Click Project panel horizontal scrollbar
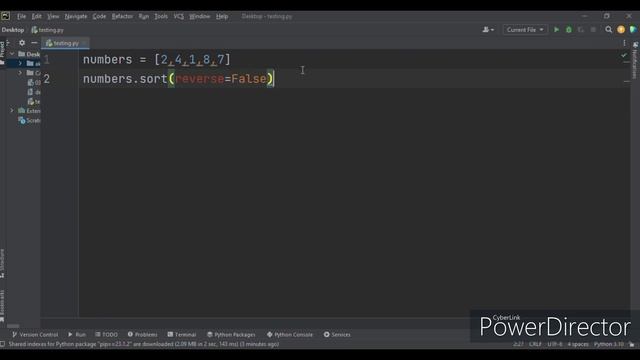640x360 pixels. point(13,326)
